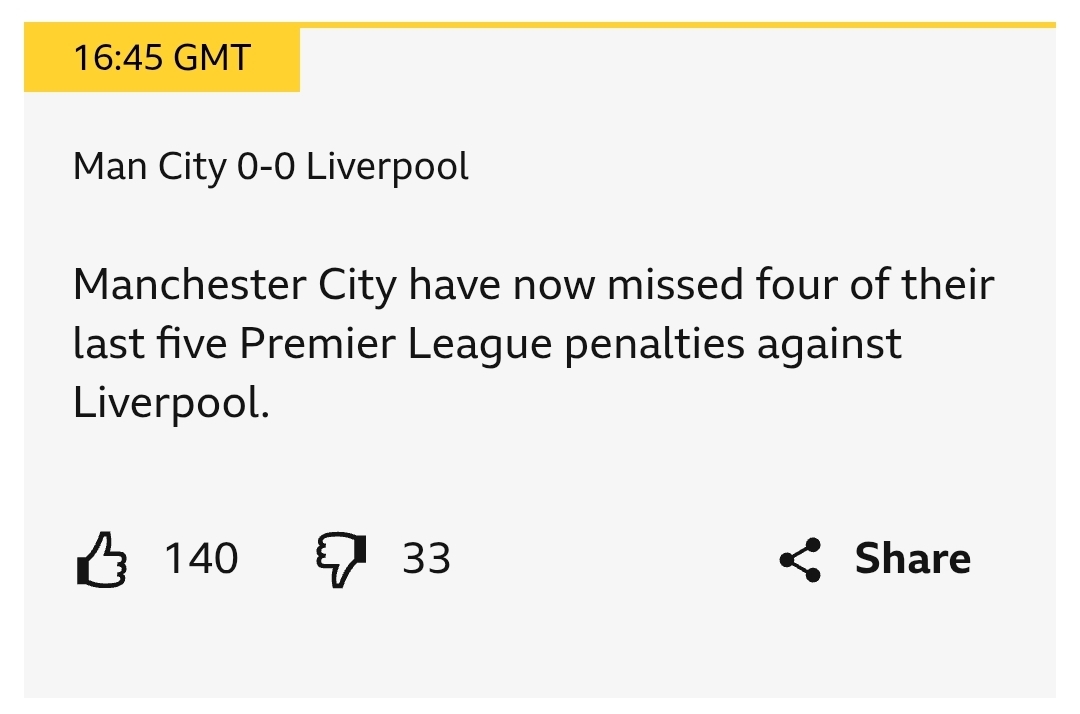Click the word against in the post
This screenshot has width=1080, height=714.
(829, 344)
